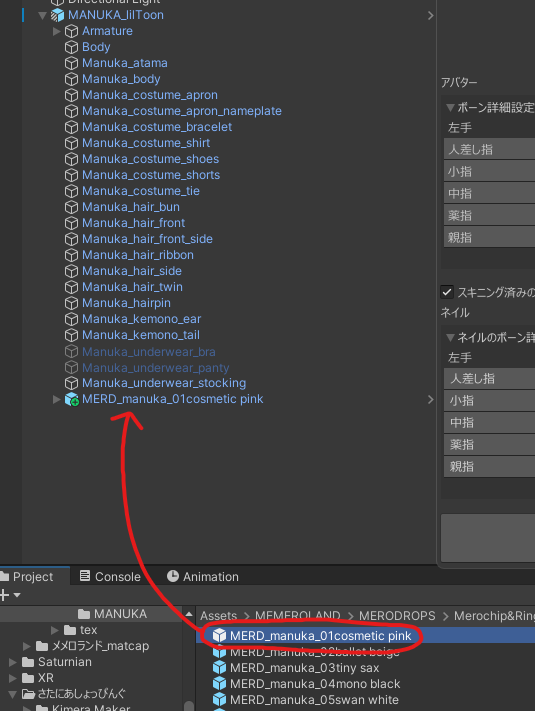Image resolution: width=535 pixels, height=711 pixels.
Task: Click the Armature object cube icon
Action: point(71,31)
